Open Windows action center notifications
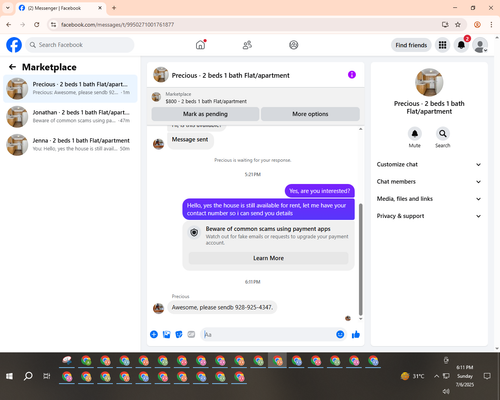 click(x=487, y=376)
